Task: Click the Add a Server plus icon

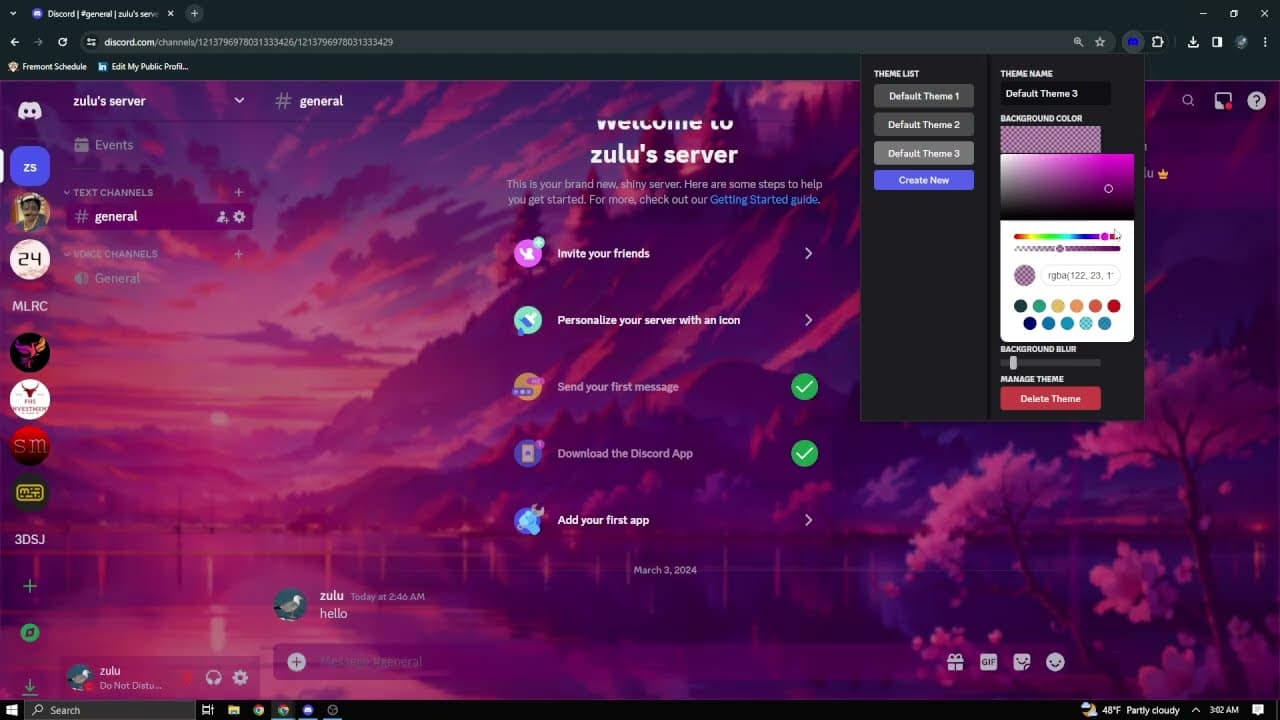Action: [x=30, y=586]
